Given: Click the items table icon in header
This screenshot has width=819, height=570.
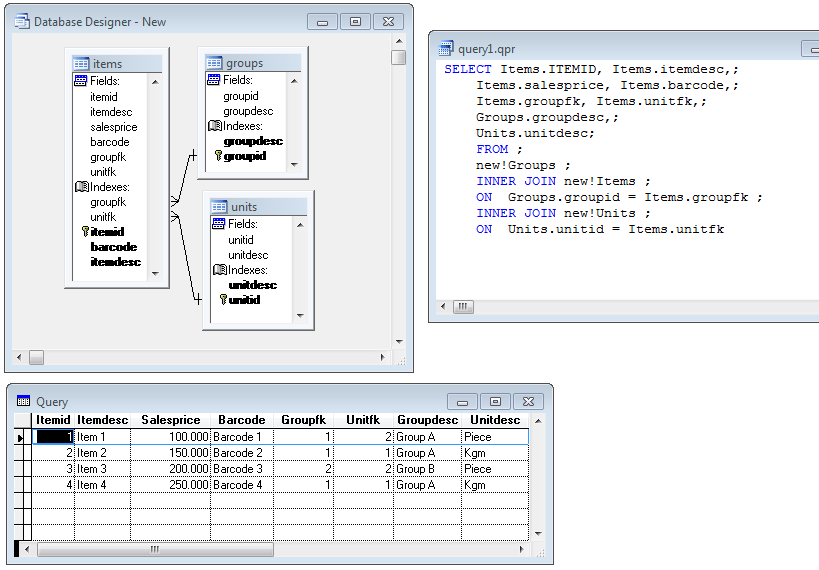Looking at the screenshot, I should click(81, 64).
